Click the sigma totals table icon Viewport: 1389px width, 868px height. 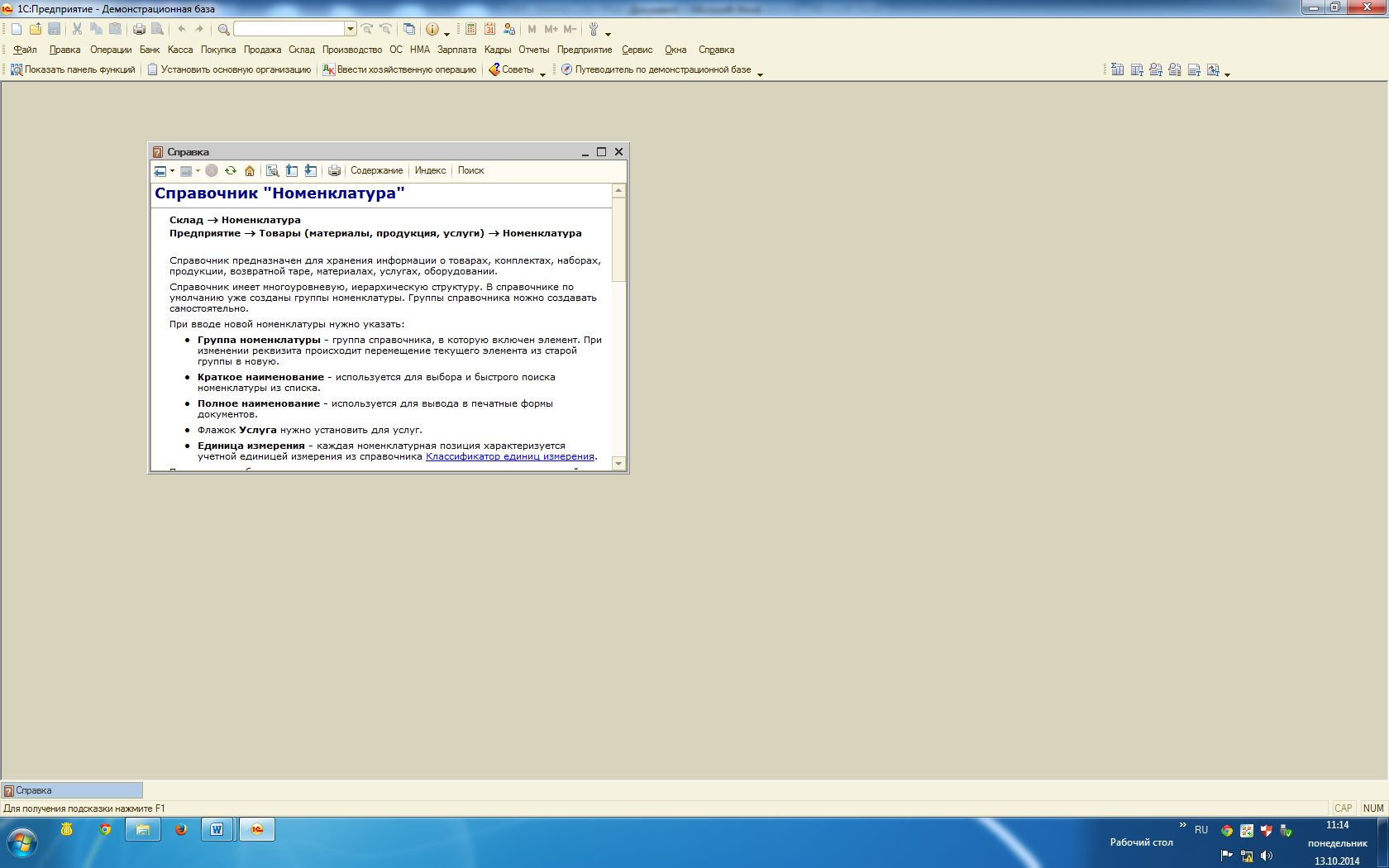pyautogui.click(x=1118, y=69)
